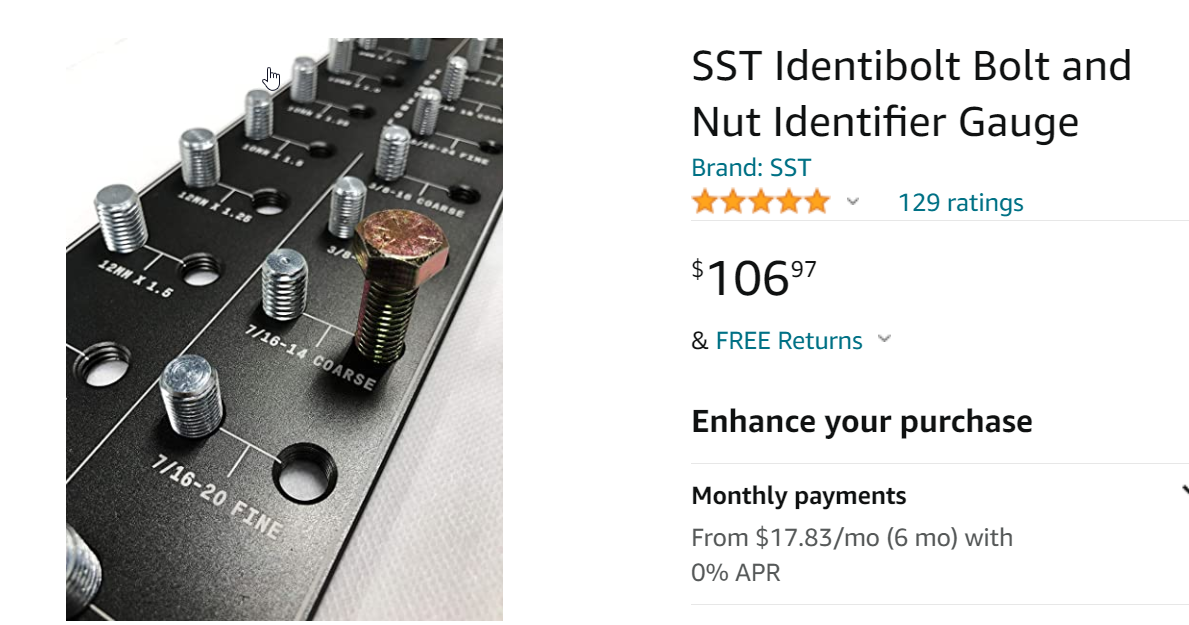Click the last orange star in rating
This screenshot has height=625, width=1189.
pos(817,203)
